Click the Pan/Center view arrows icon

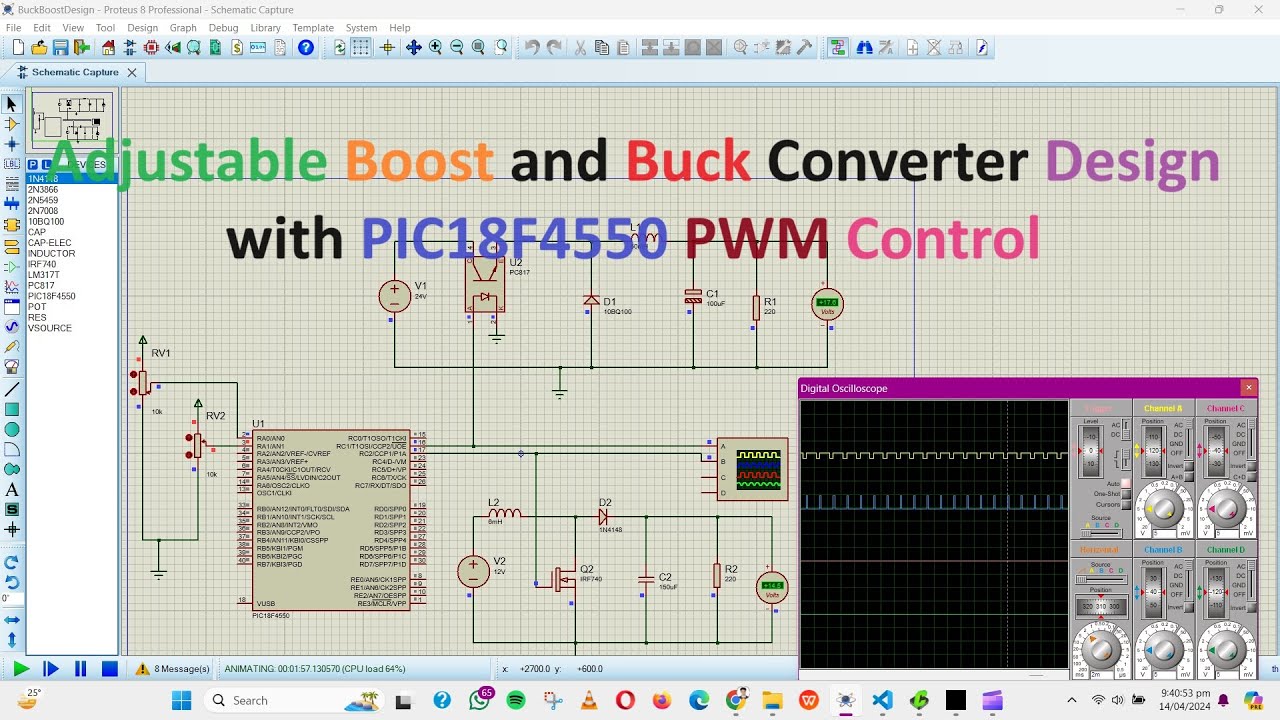tap(414, 47)
